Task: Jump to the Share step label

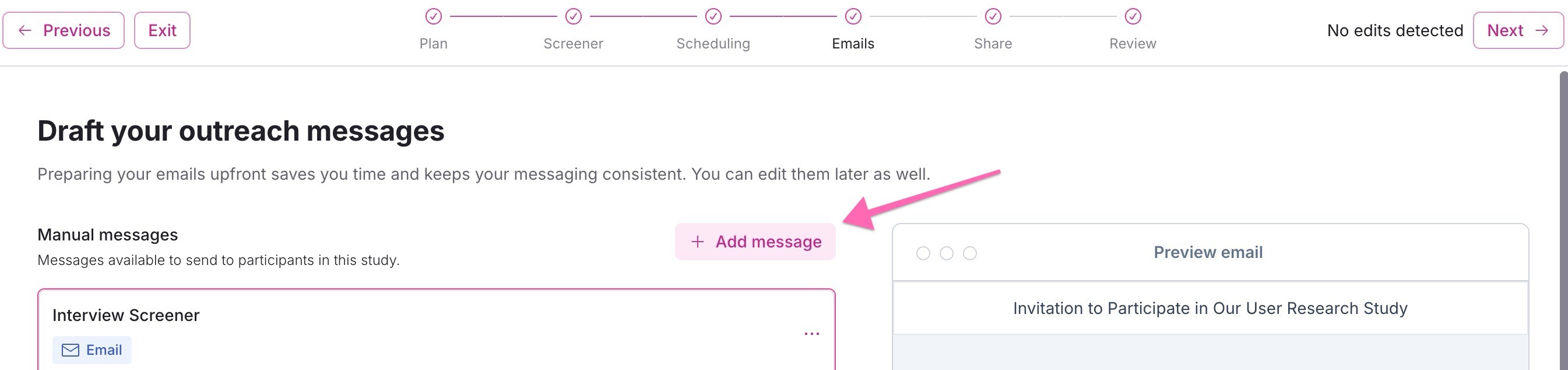Action: tap(993, 44)
